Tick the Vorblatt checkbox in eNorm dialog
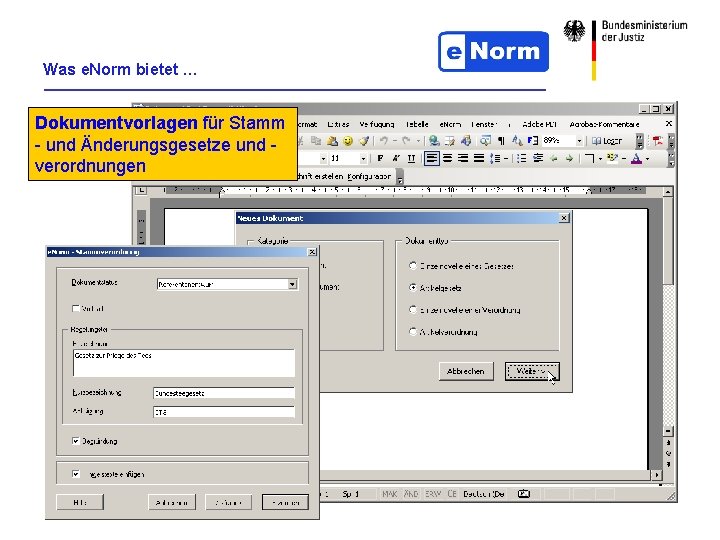720x540 pixels. point(76,309)
